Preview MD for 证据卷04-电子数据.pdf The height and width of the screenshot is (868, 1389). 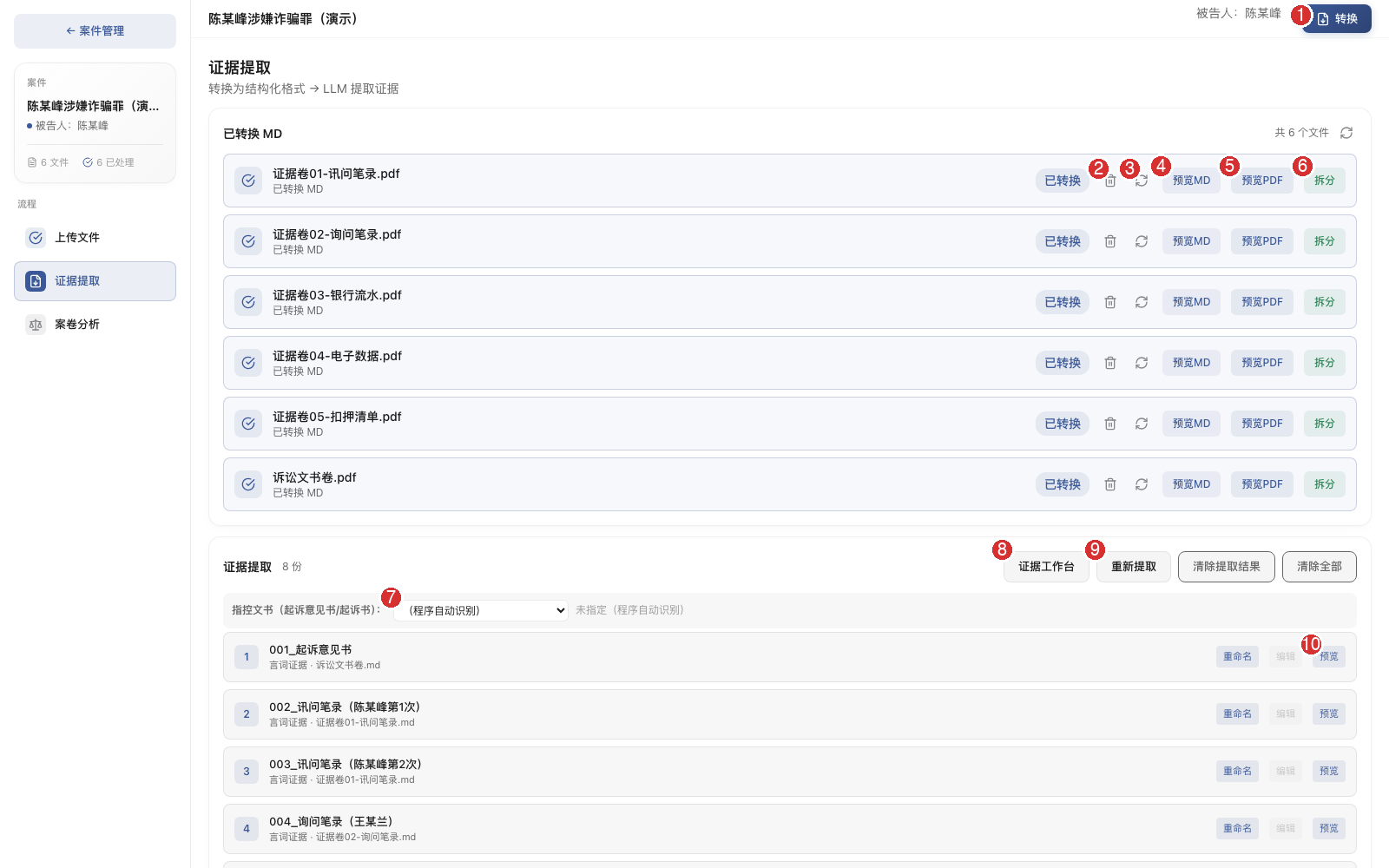click(x=1191, y=363)
